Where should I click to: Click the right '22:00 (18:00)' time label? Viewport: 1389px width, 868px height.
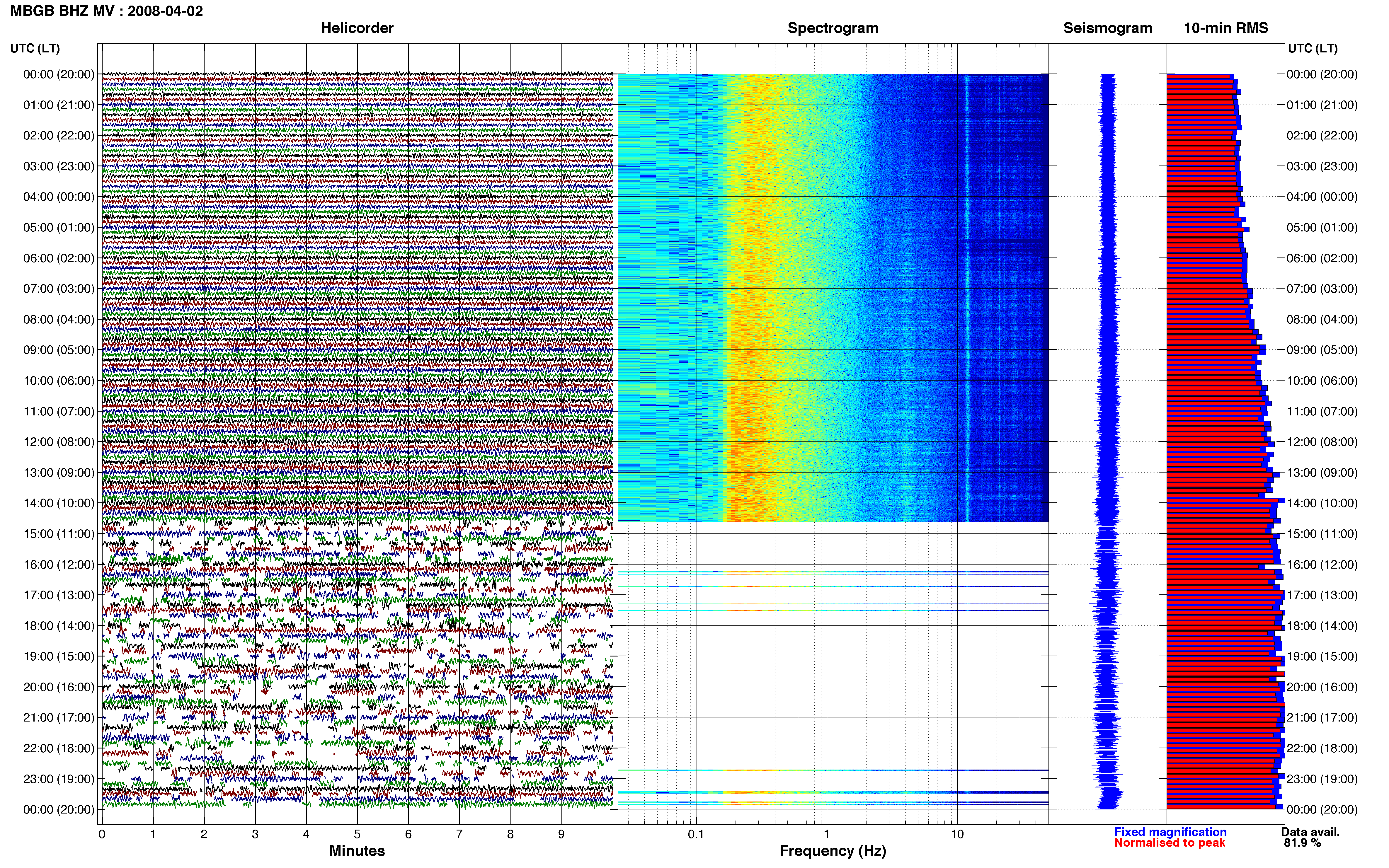(1322, 748)
